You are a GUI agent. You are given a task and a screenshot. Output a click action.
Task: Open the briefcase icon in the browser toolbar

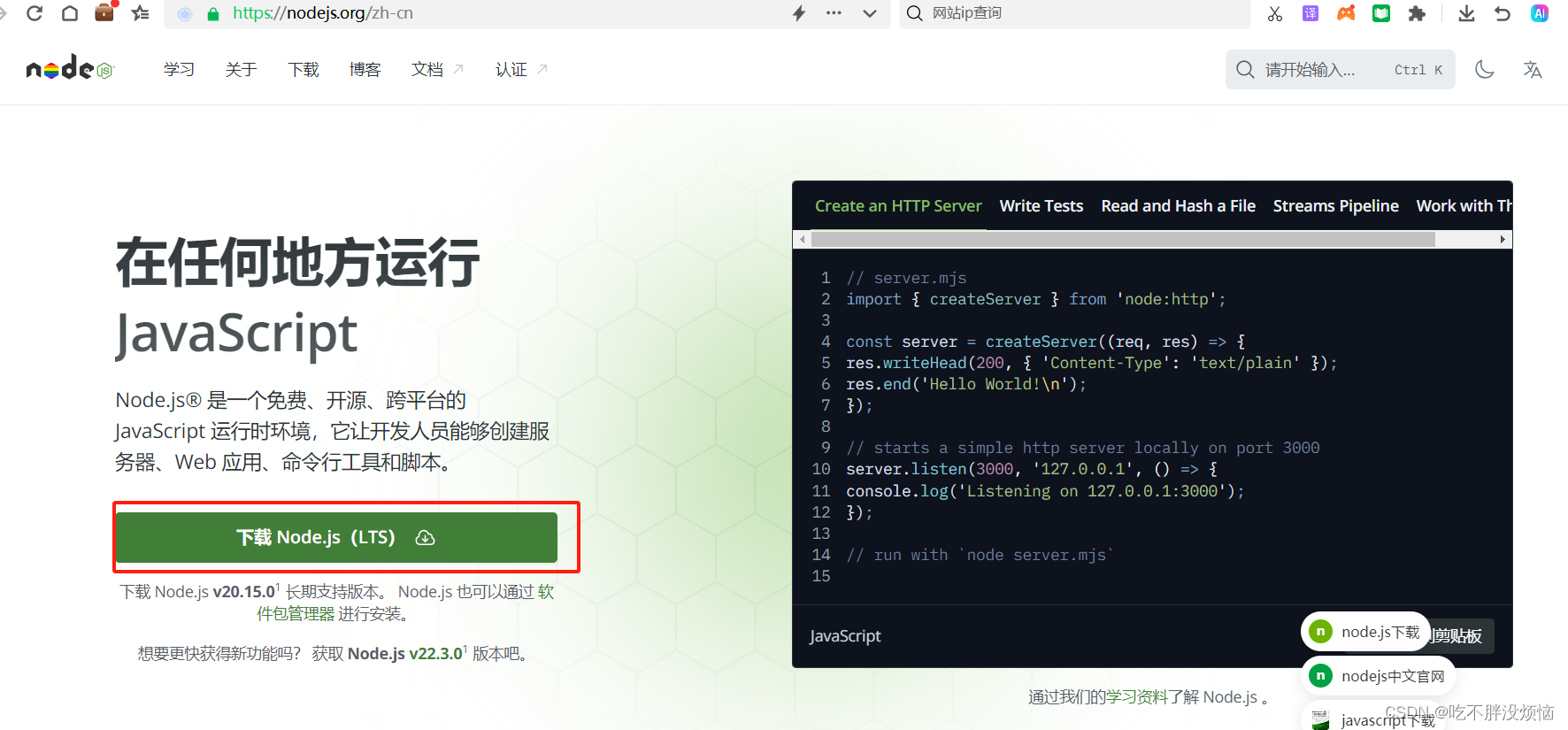(104, 12)
